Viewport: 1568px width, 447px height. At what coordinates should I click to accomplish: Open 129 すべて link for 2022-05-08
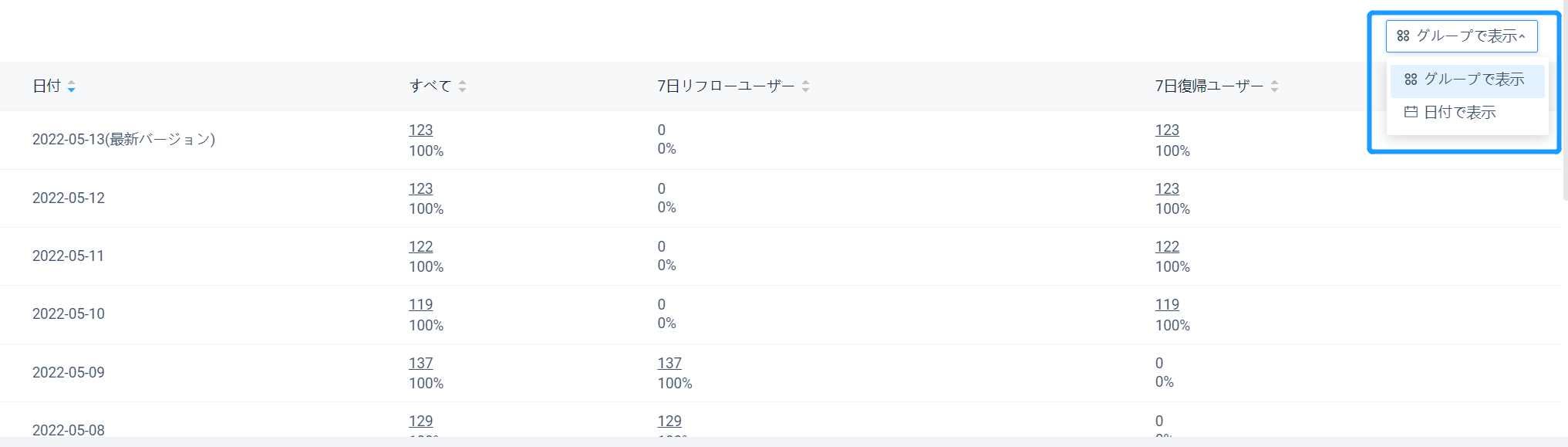point(420,422)
